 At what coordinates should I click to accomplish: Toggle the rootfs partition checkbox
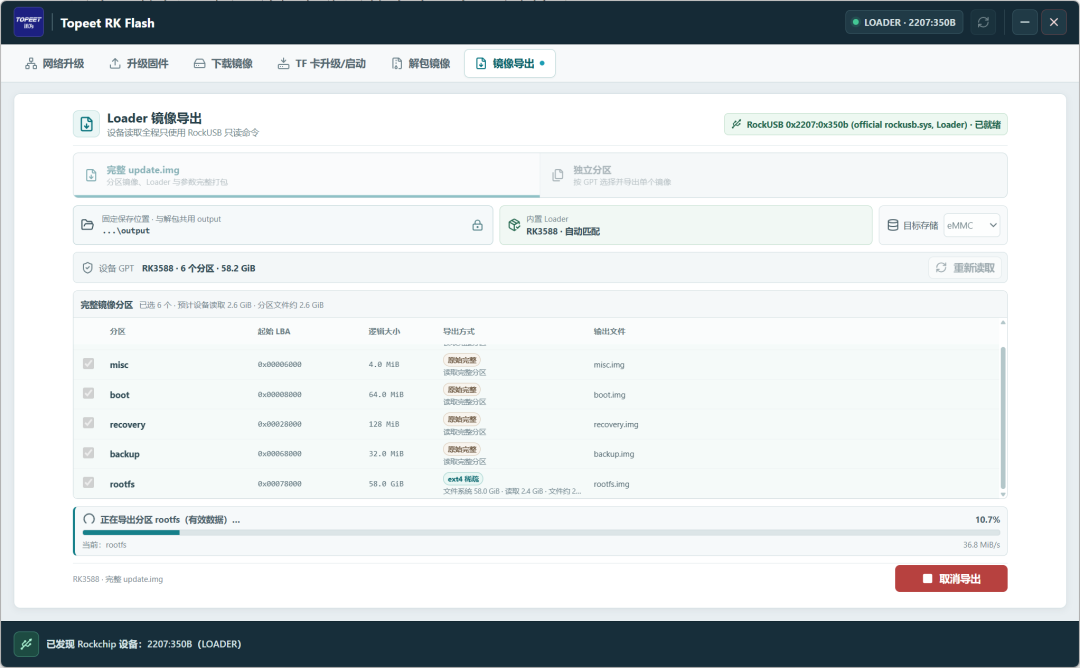89,483
